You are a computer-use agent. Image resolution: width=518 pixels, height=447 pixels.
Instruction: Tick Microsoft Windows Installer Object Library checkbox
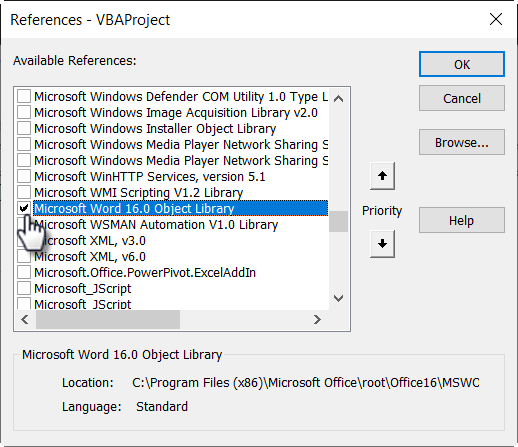click(24, 129)
